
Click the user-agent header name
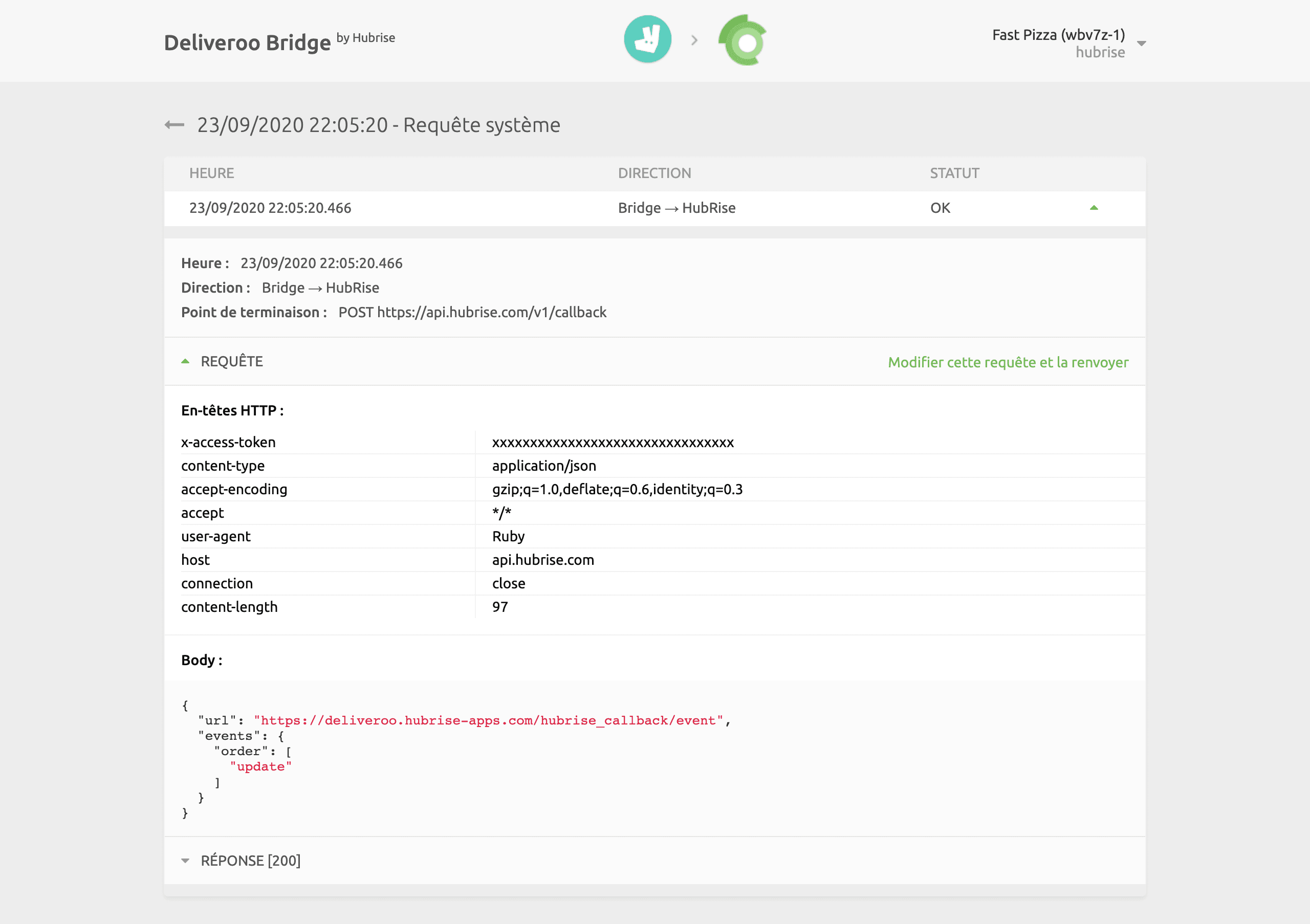(215, 537)
